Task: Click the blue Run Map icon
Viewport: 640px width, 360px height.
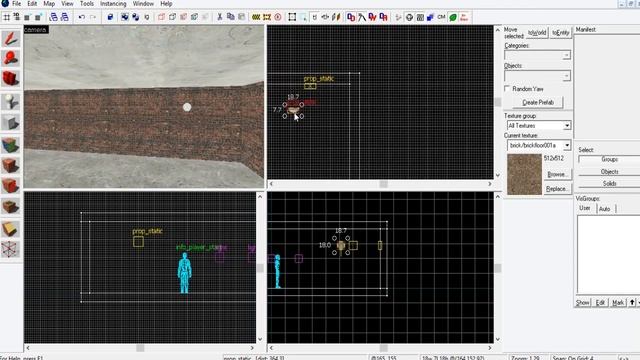Action: [431, 17]
